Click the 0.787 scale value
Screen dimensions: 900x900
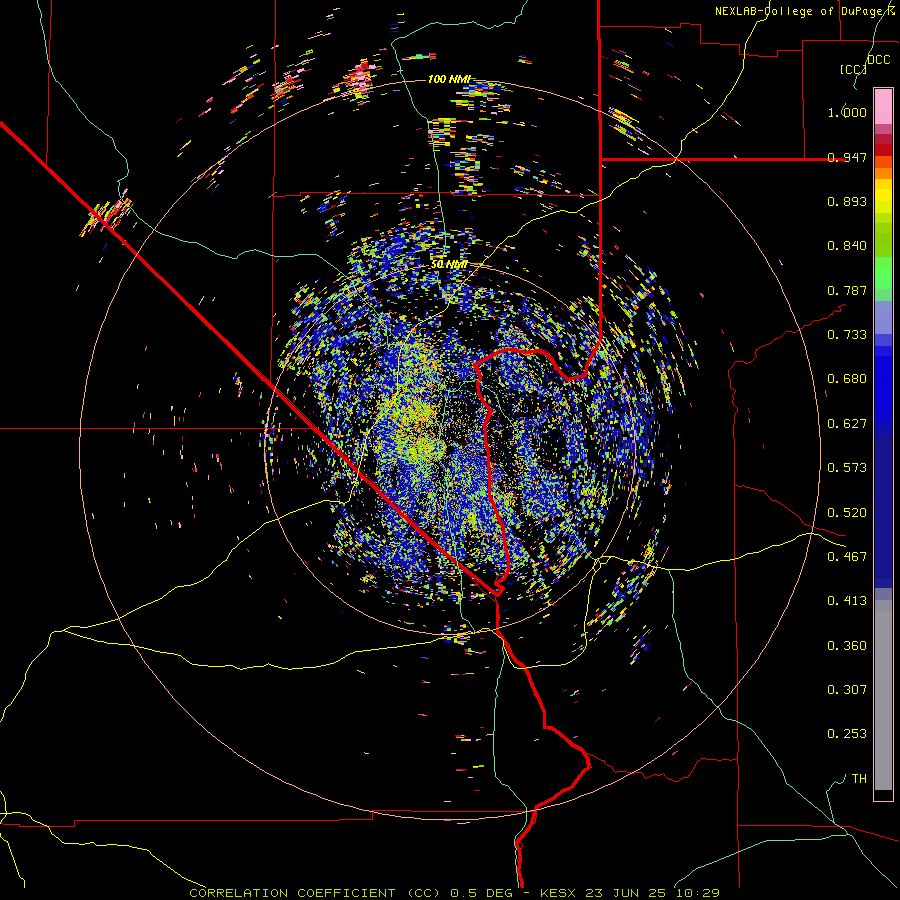coord(847,290)
